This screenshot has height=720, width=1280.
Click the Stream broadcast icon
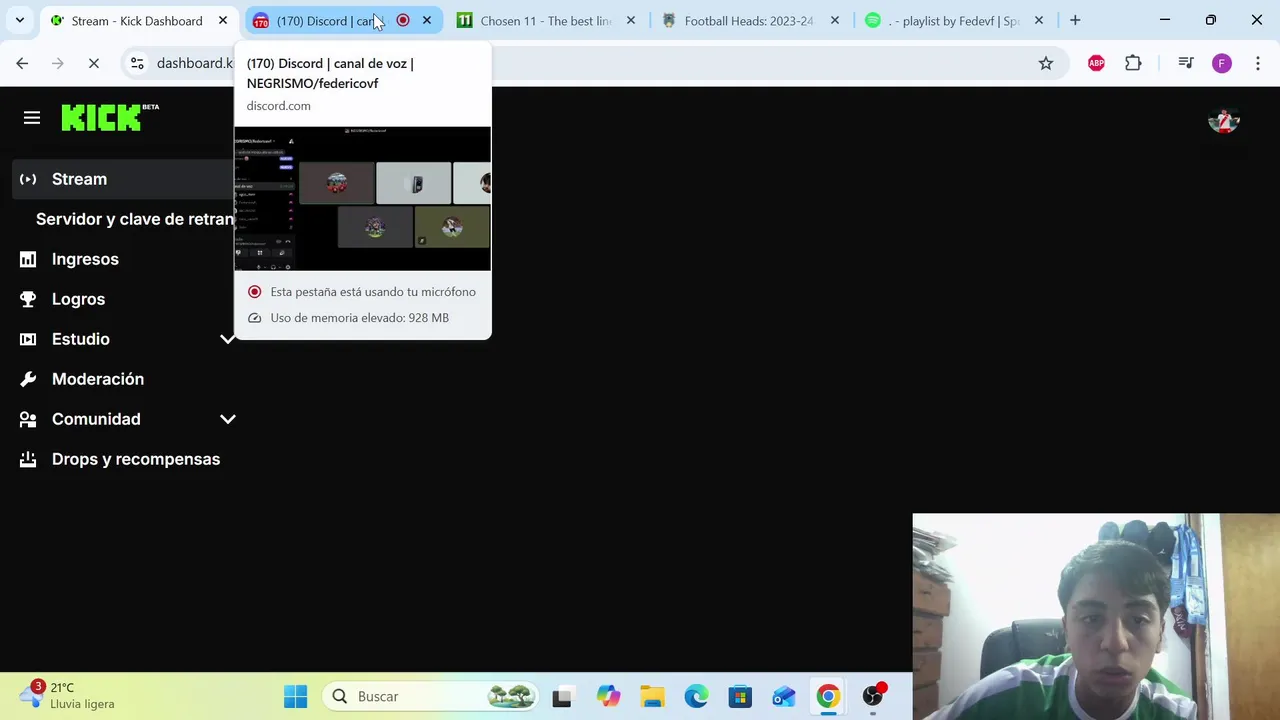coord(28,179)
